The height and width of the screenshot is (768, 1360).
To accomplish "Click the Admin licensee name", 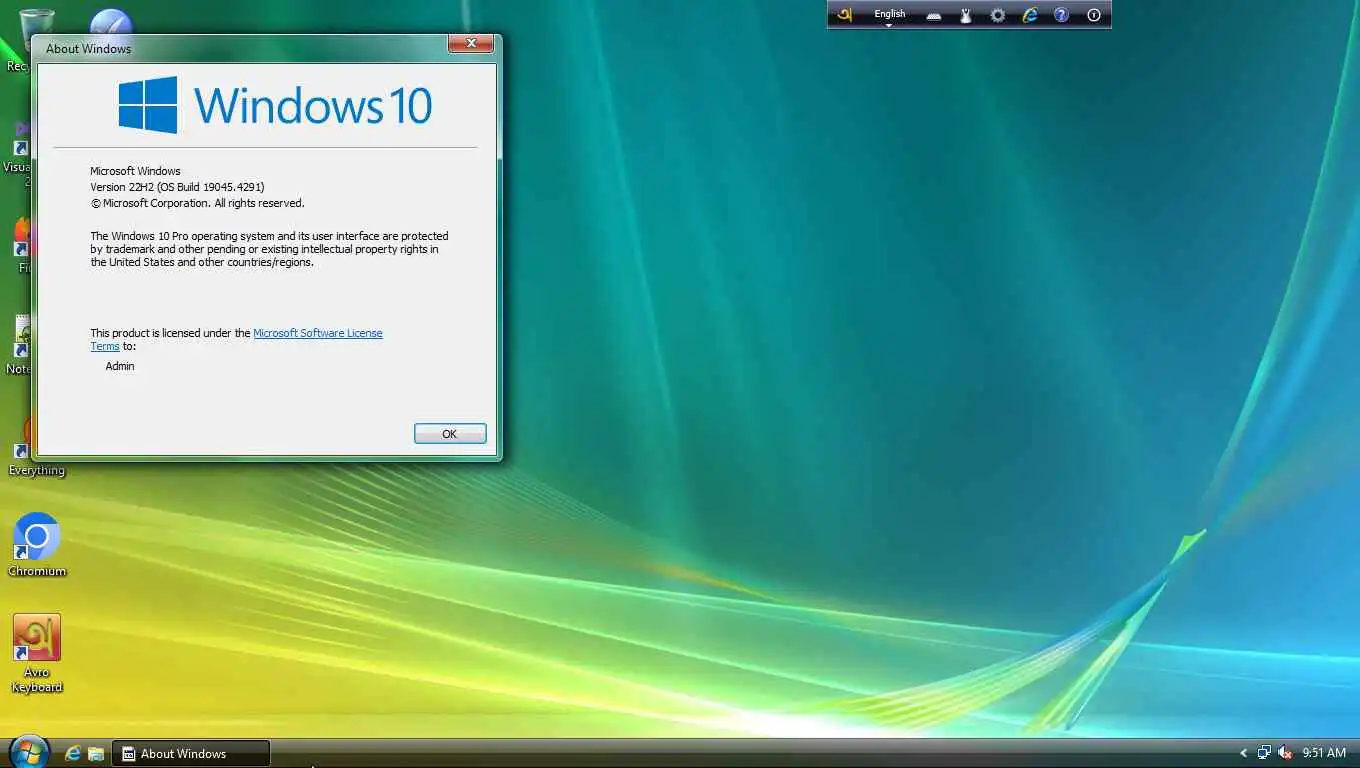I will [x=120, y=366].
